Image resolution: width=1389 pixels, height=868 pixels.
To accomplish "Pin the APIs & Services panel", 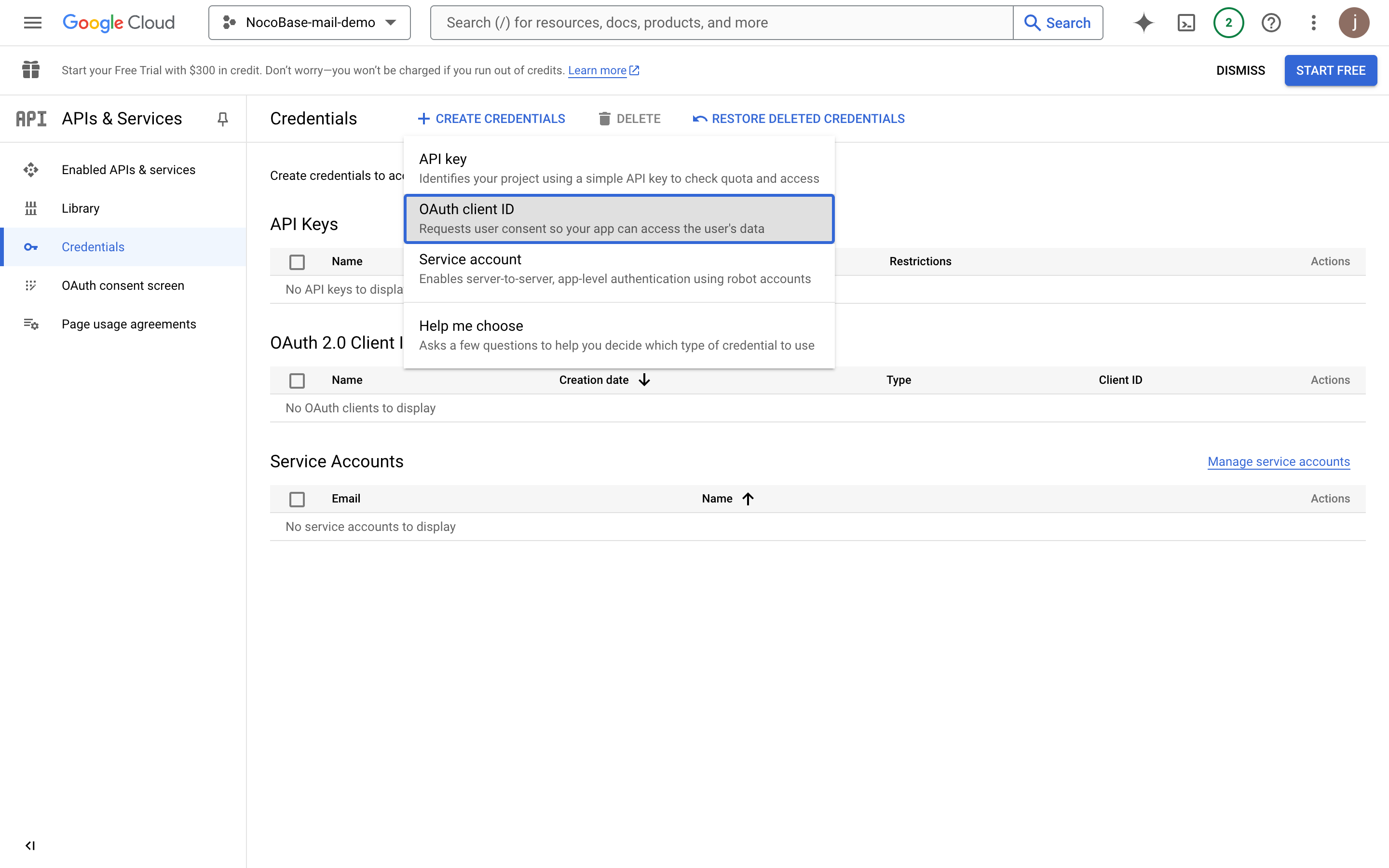I will click(x=223, y=118).
